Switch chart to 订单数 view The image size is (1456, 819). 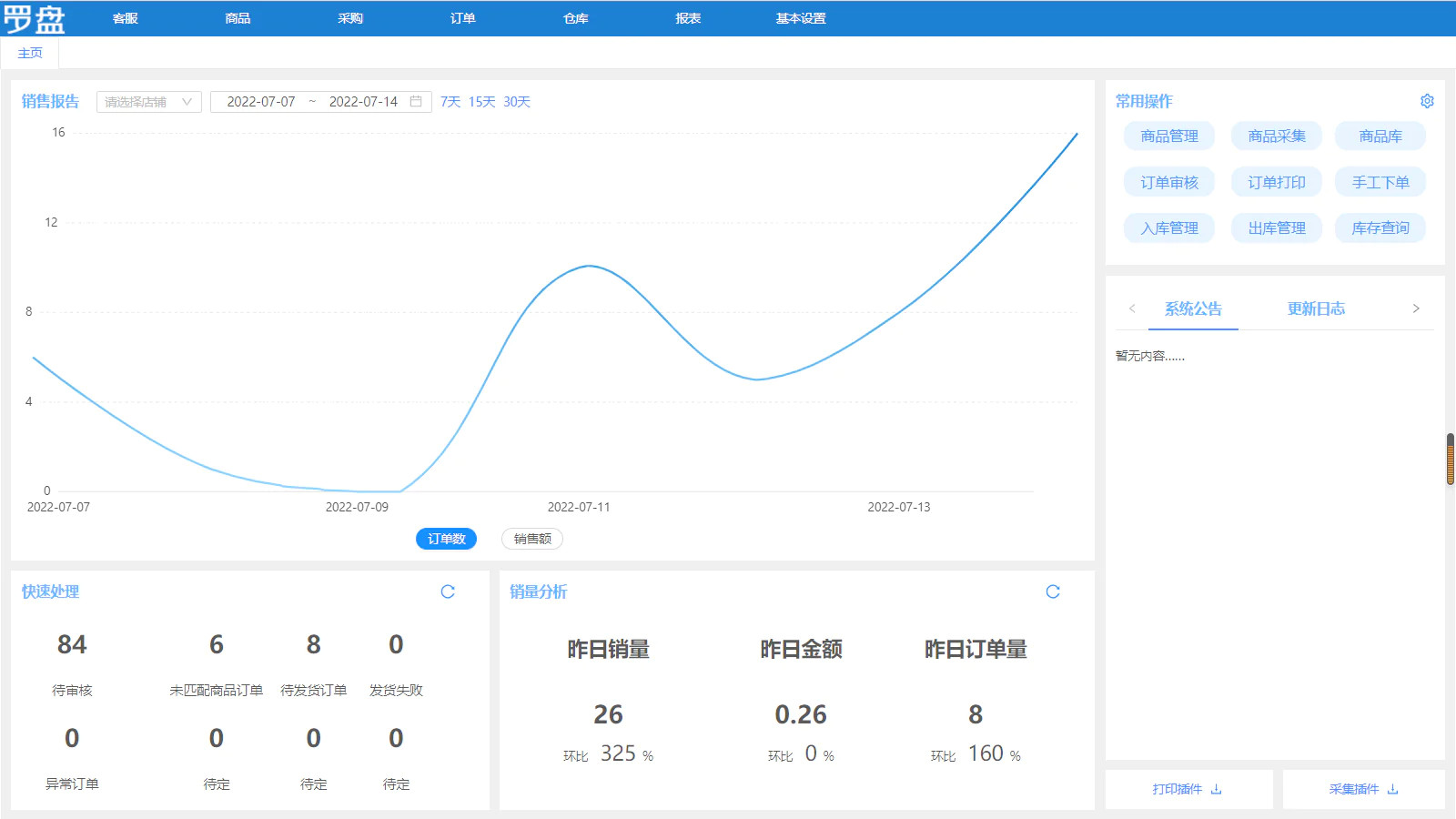click(x=446, y=539)
